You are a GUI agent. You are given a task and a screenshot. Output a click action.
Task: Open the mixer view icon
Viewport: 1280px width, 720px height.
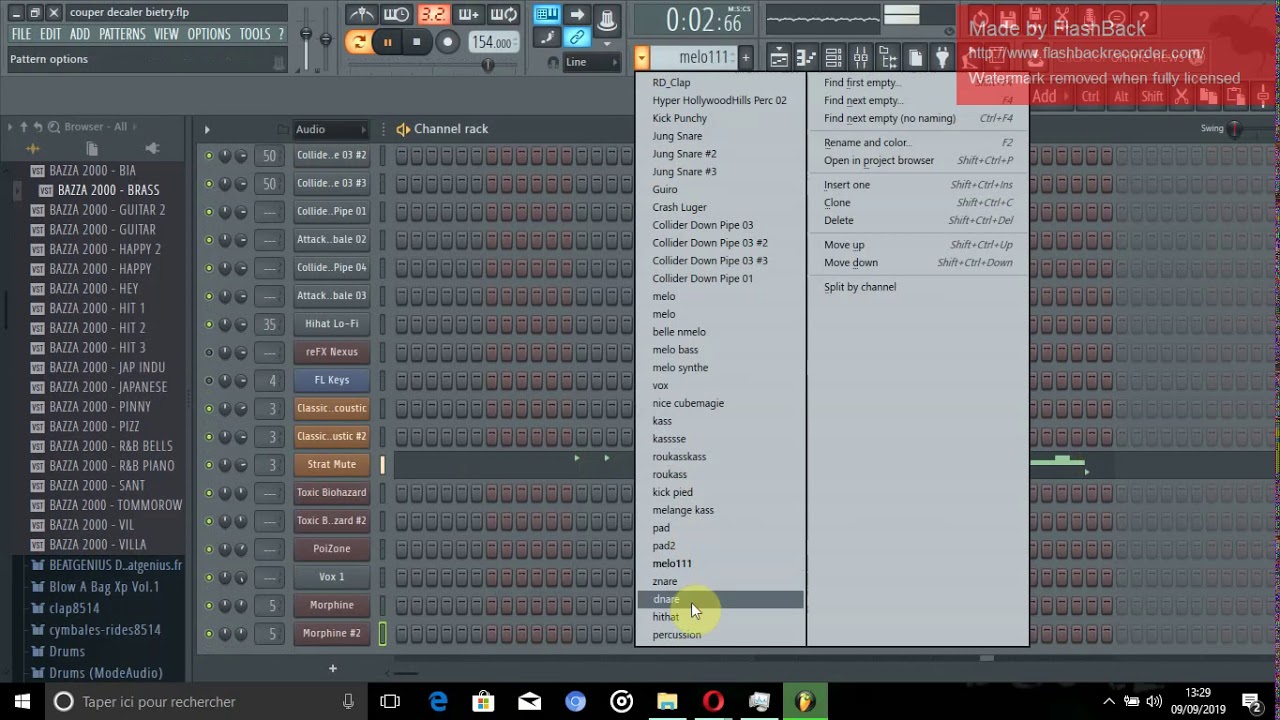[860, 58]
